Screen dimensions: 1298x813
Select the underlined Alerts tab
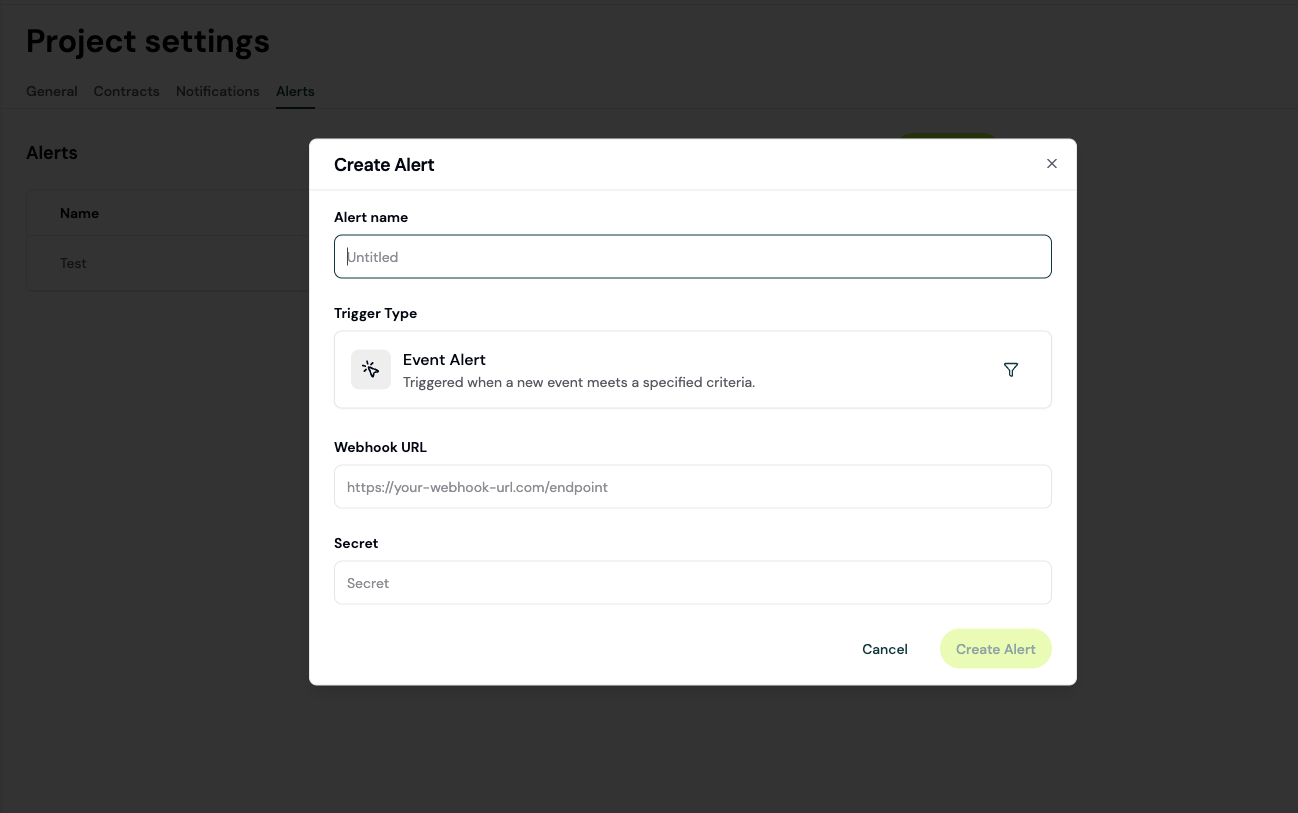point(295,91)
